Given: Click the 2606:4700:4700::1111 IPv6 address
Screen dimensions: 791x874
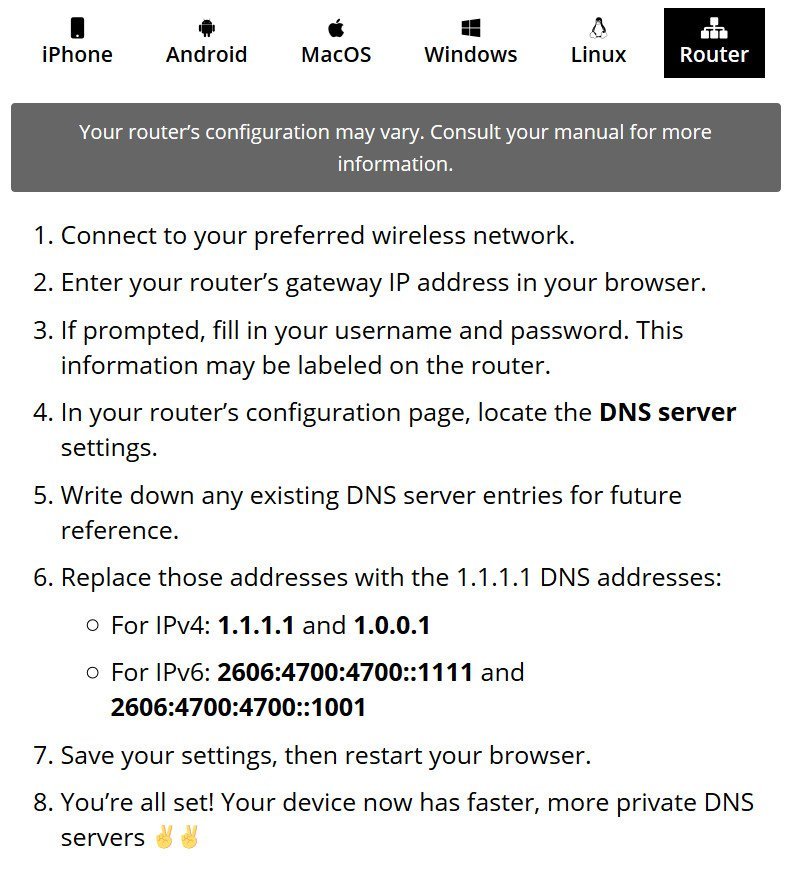Looking at the screenshot, I should pyautogui.click(x=345, y=672).
